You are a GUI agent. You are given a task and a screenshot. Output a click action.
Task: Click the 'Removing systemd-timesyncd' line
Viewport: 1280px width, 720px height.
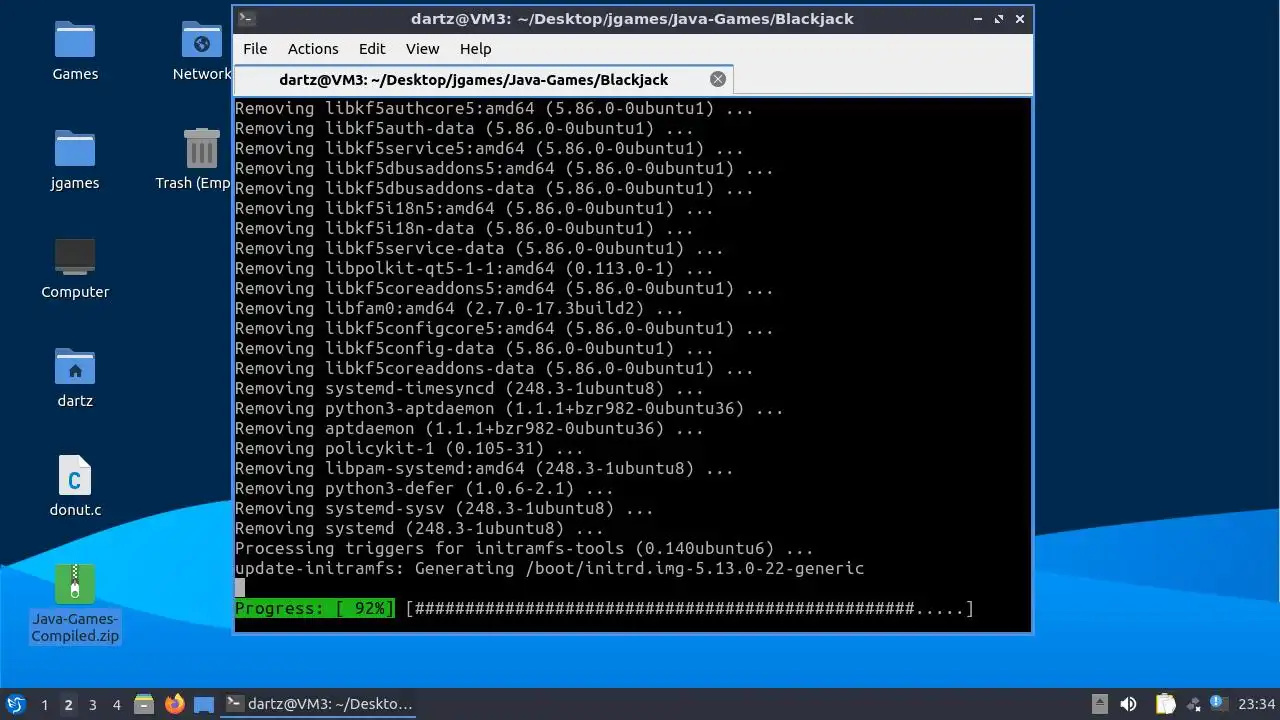pyautogui.click(x=469, y=388)
